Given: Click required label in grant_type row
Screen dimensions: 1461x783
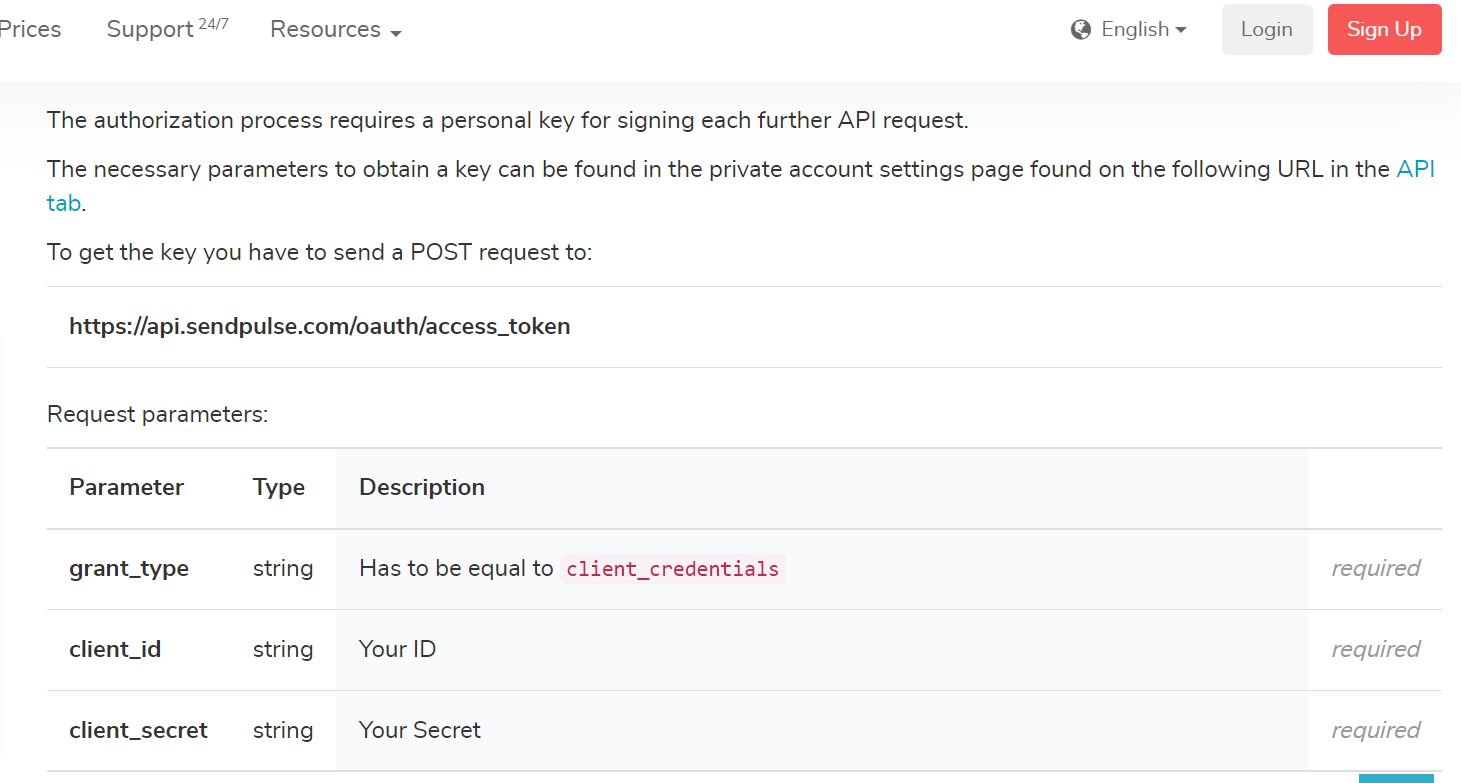Looking at the screenshot, I should pos(1376,568).
